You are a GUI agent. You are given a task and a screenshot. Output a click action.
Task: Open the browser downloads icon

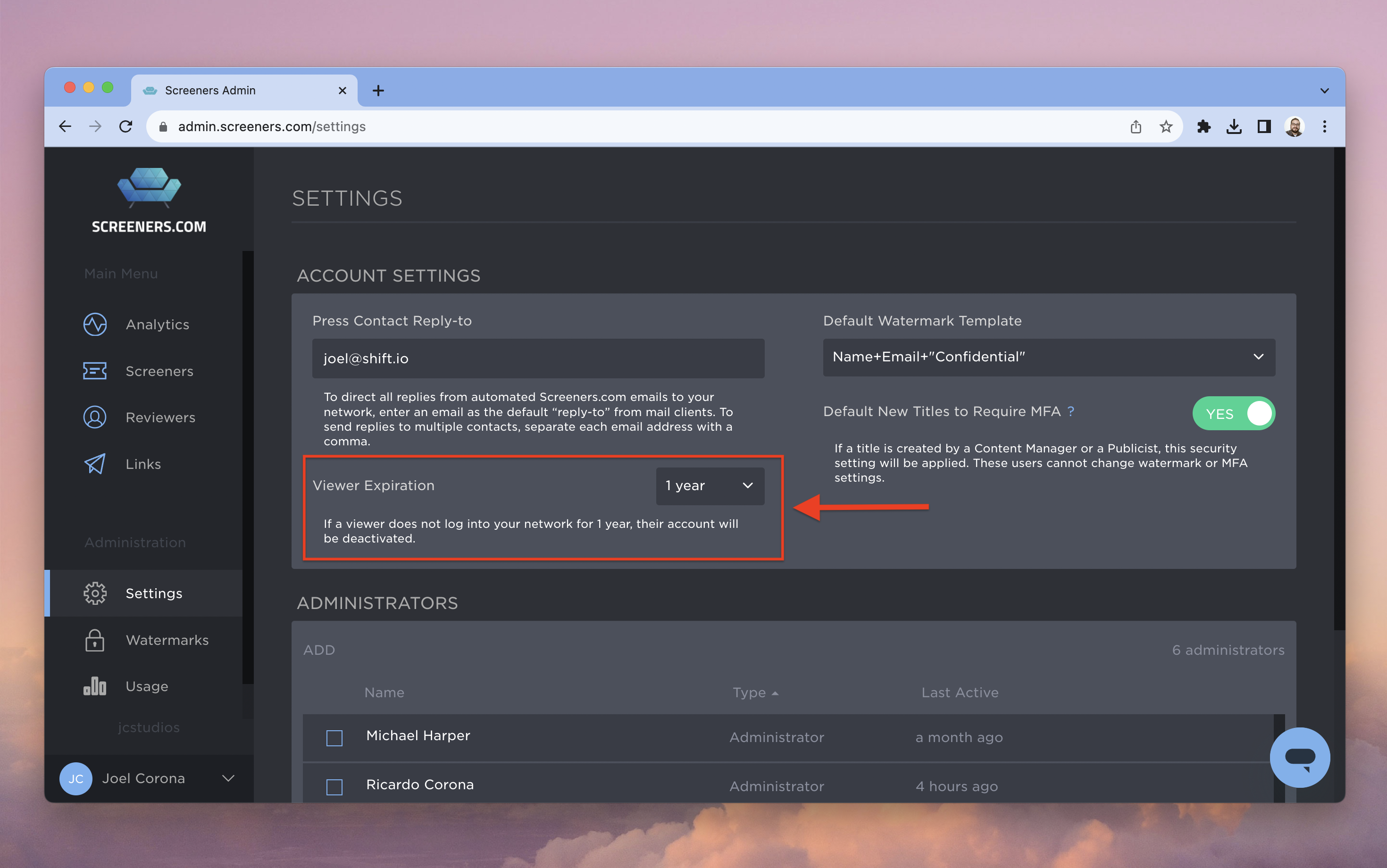[1234, 126]
